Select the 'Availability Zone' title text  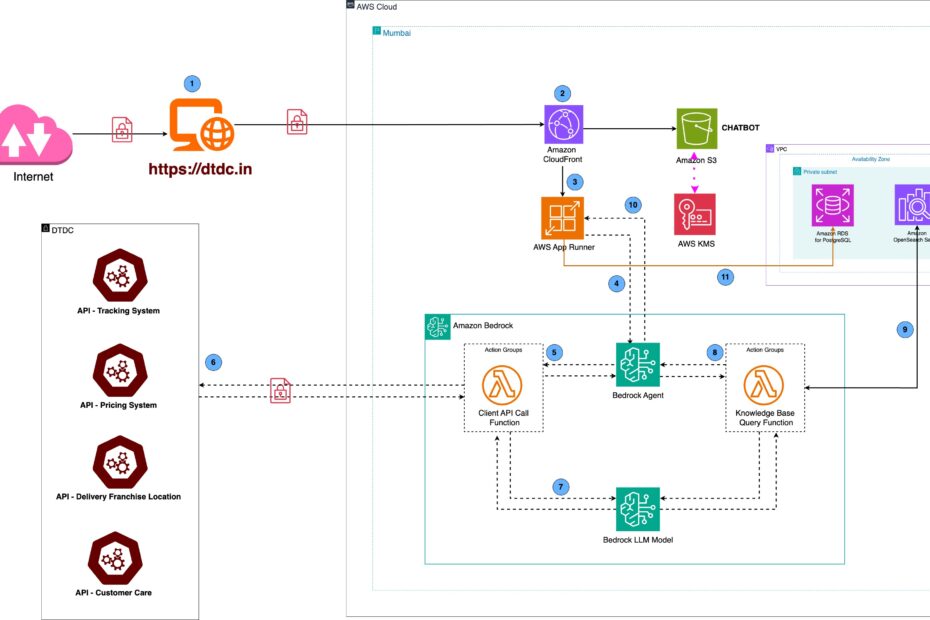click(x=871, y=160)
